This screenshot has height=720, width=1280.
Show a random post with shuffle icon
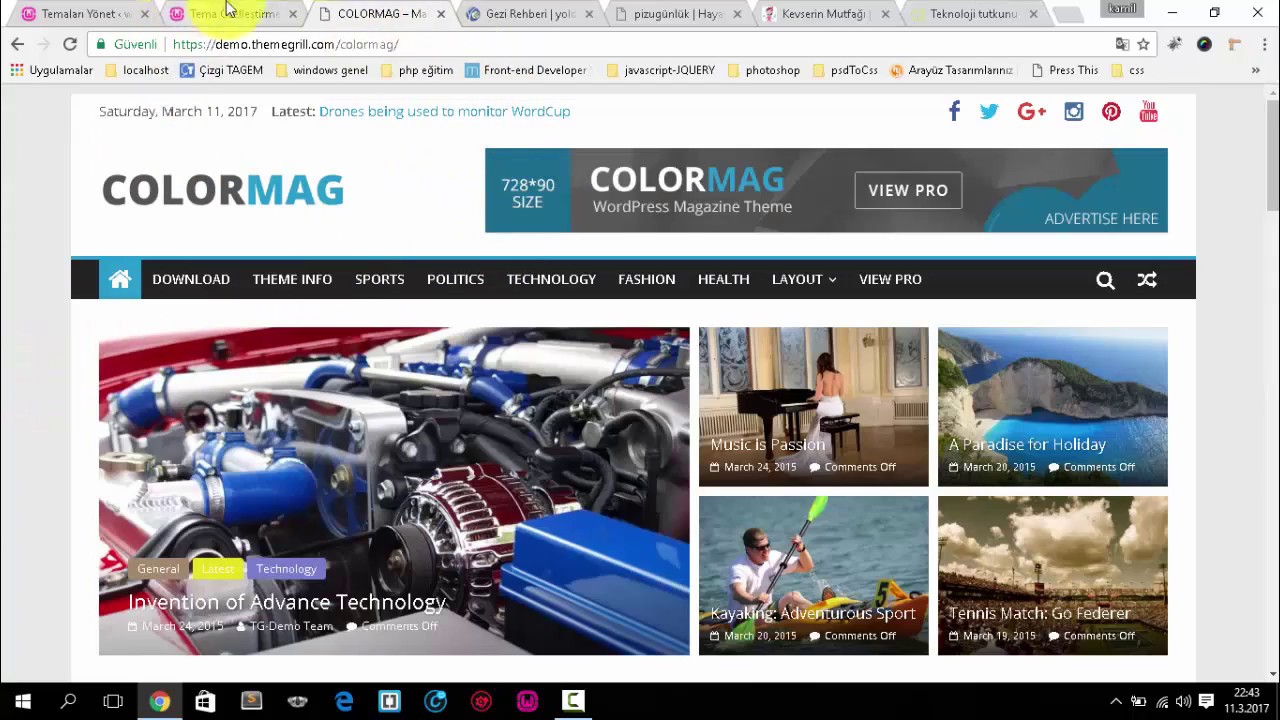(1147, 280)
